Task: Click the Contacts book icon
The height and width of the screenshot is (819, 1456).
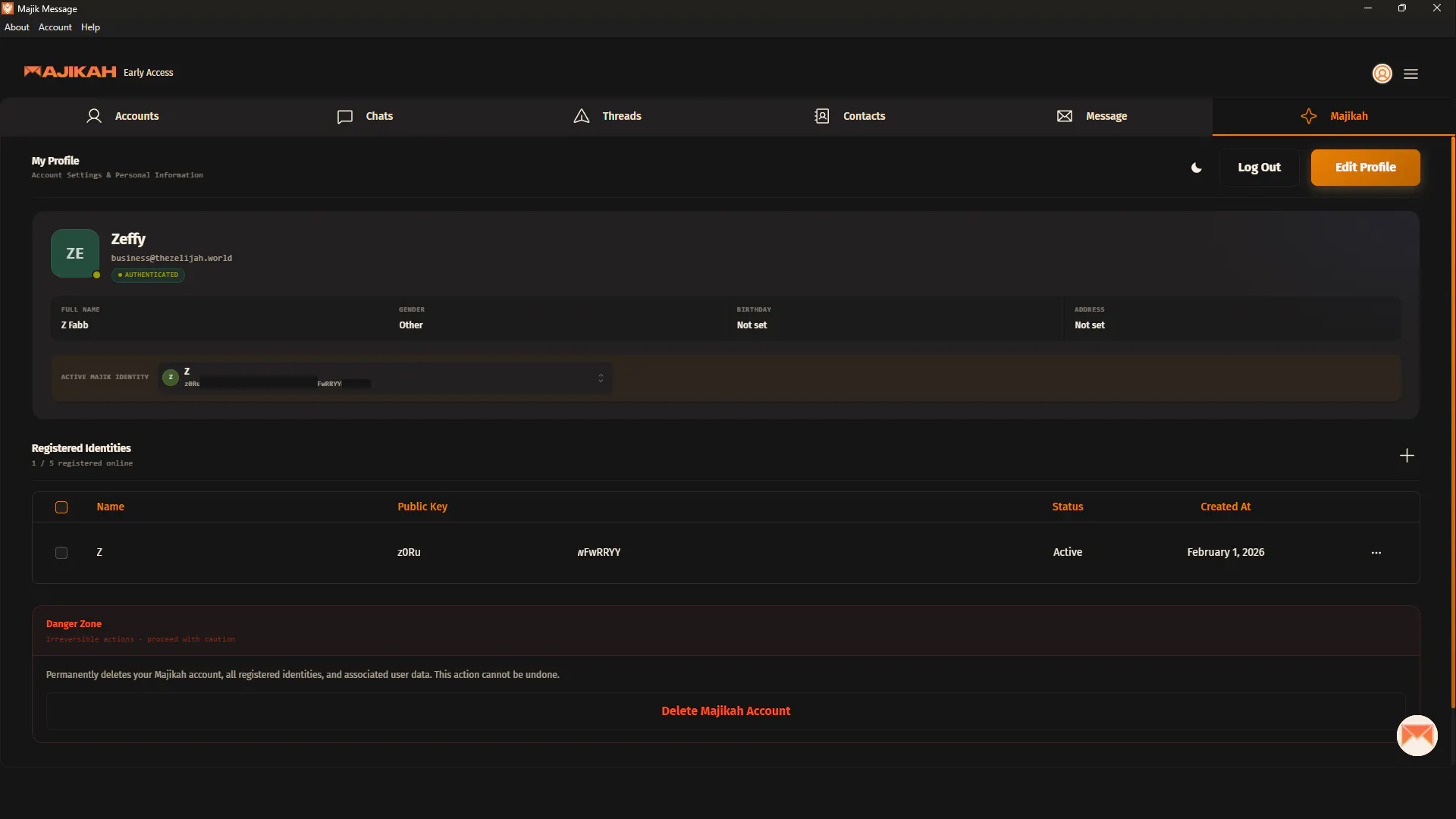Action: coord(821,116)
